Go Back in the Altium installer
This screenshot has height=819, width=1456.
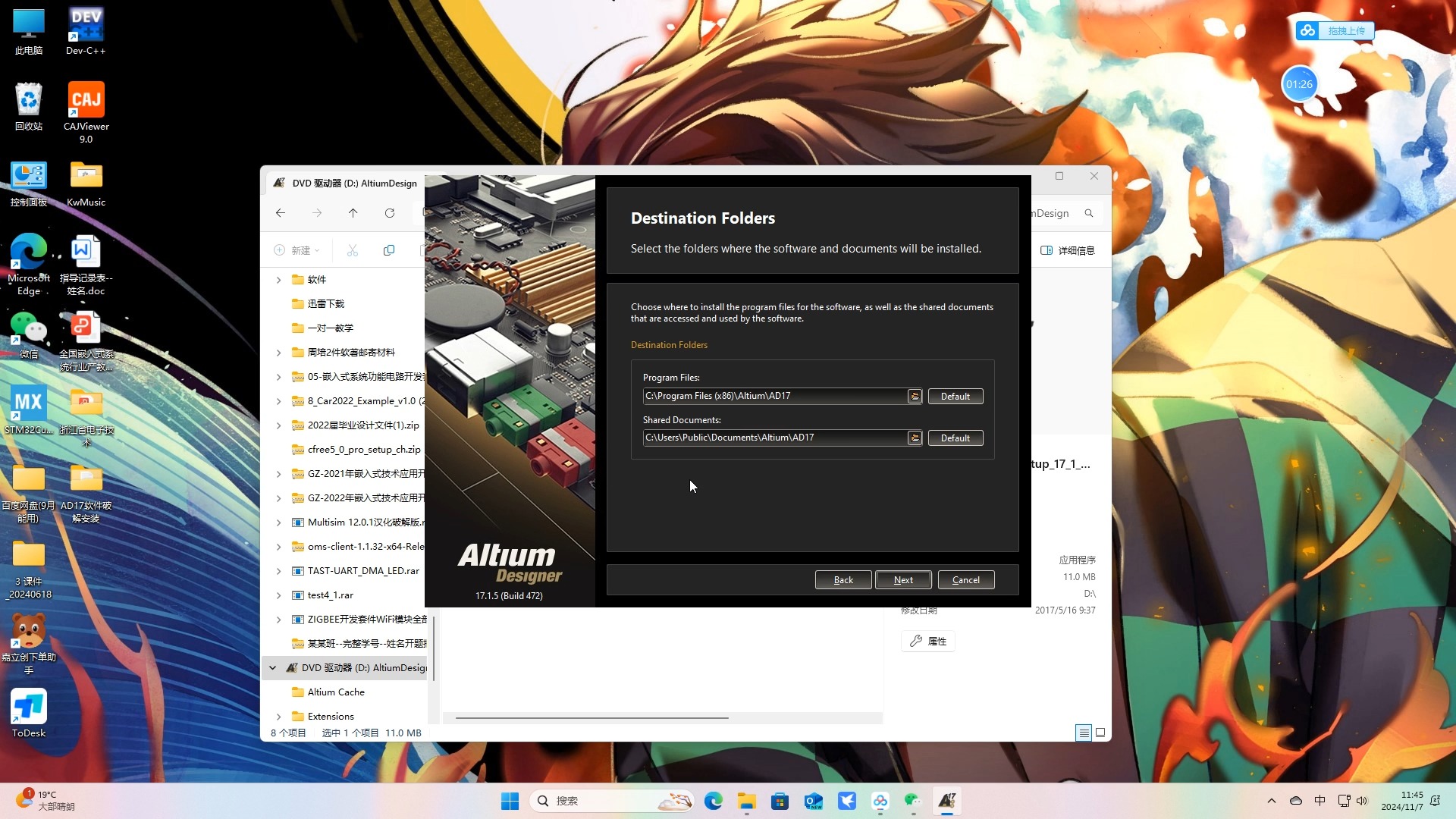[x=843, y=580]
